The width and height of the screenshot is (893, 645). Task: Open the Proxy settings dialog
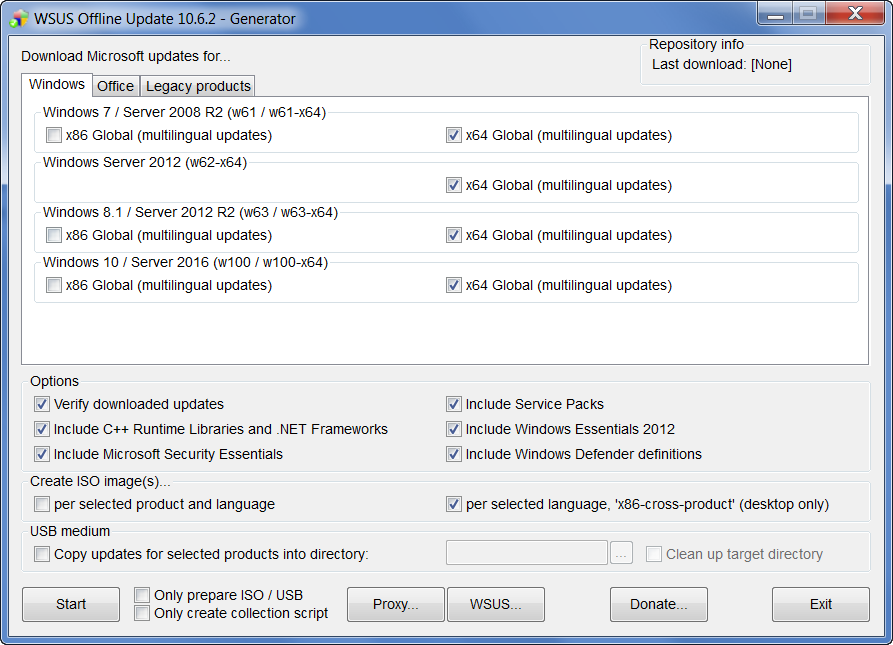point(395,604)
